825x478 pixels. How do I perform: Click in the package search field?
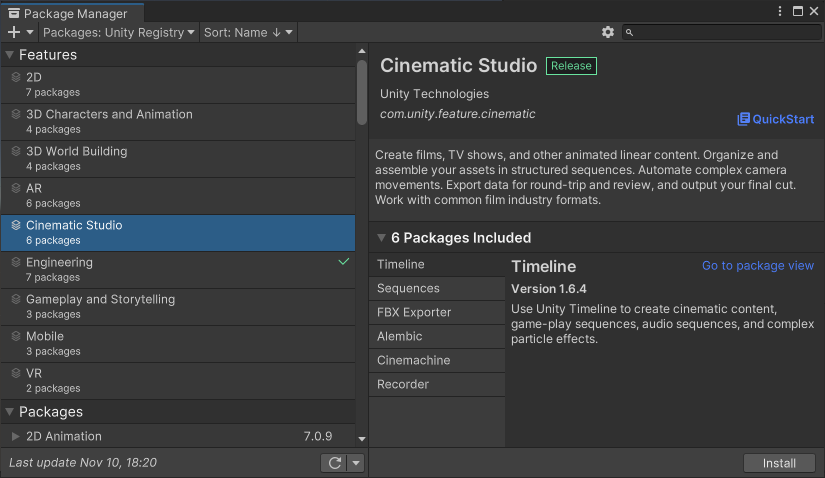pos(725,32)
